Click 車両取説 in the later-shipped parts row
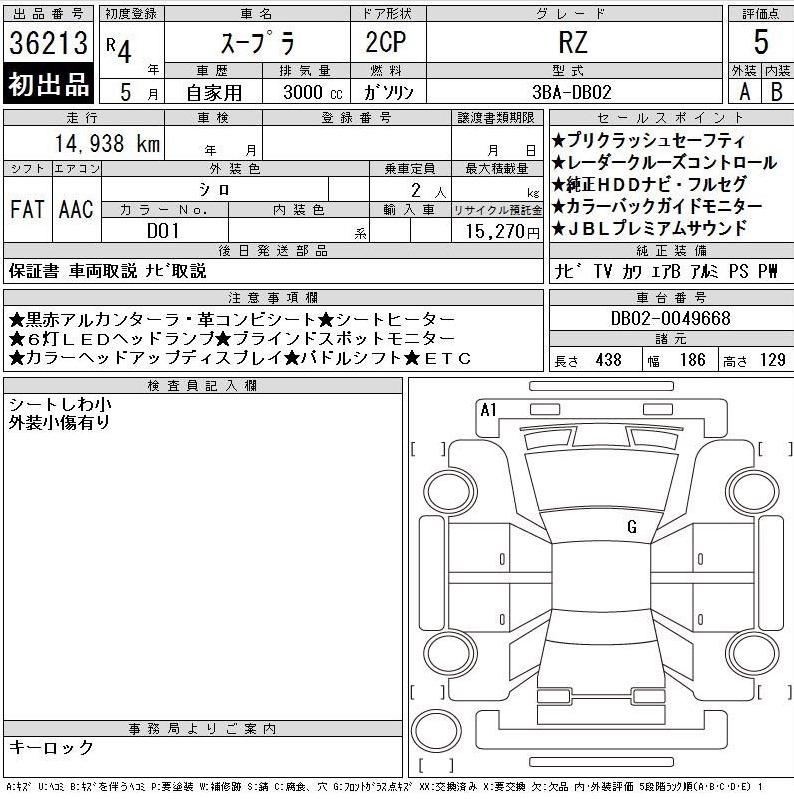This screenshot has height=799, width=794. pyautogui.click(x=103, y=271)
